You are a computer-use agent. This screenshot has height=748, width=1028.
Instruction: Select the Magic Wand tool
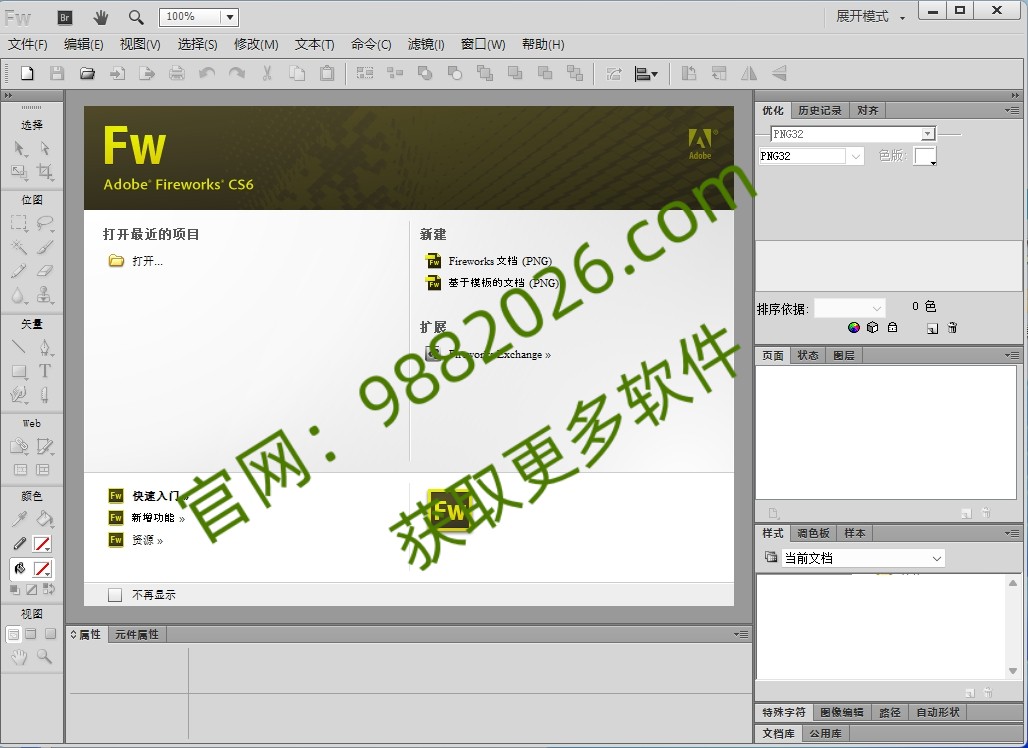tap(20, 247)
